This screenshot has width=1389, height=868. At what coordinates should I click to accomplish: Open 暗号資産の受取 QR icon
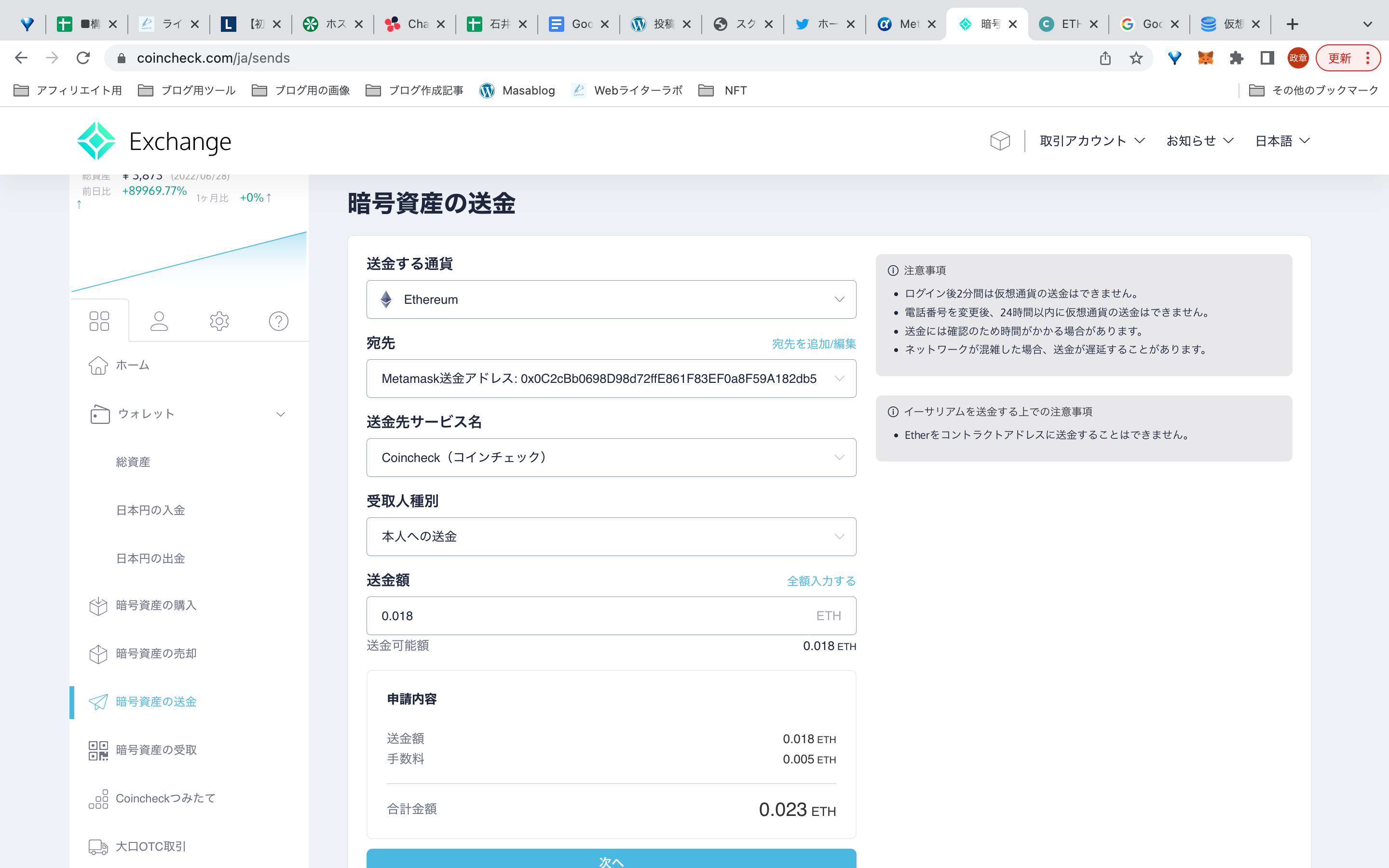point(98,750)
